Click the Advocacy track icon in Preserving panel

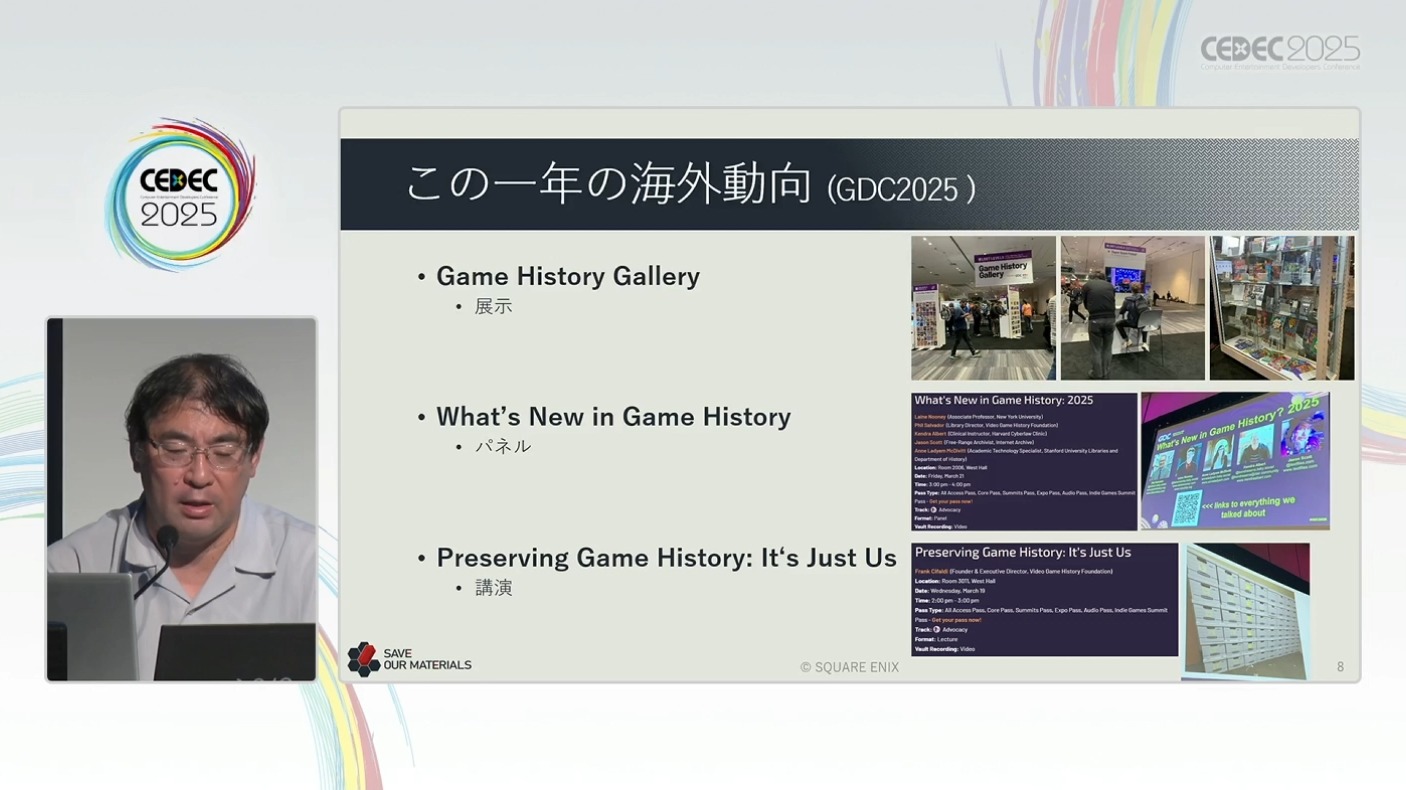click(x=936, y=630)
